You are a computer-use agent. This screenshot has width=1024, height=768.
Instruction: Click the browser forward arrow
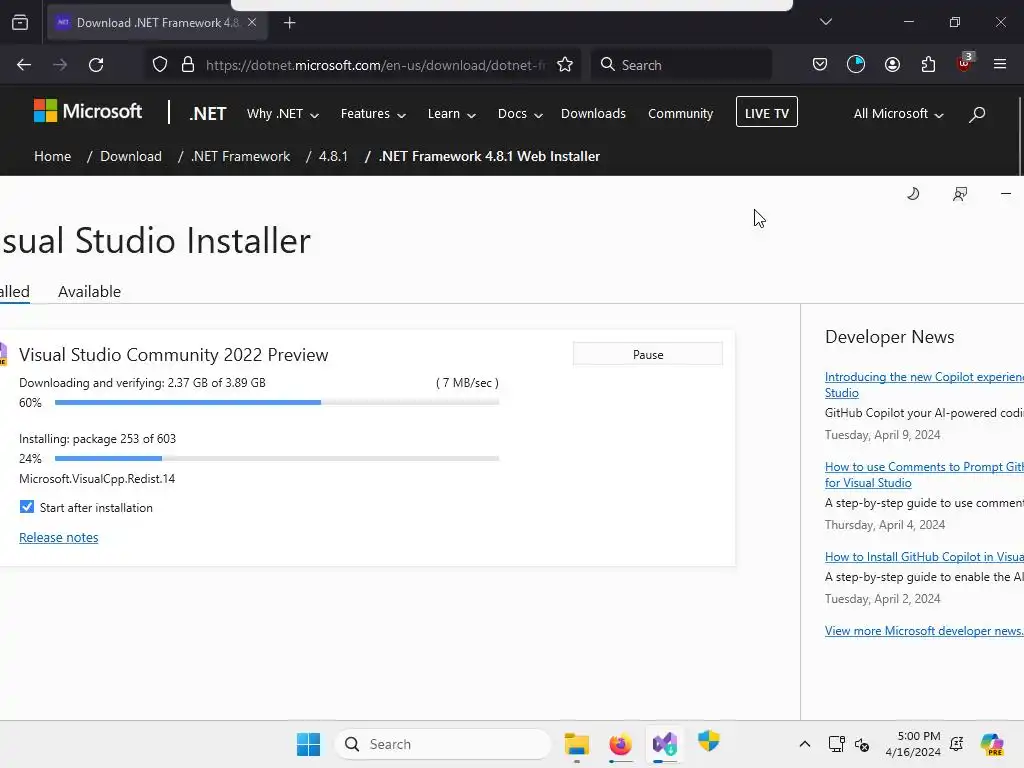click(60, 65)
